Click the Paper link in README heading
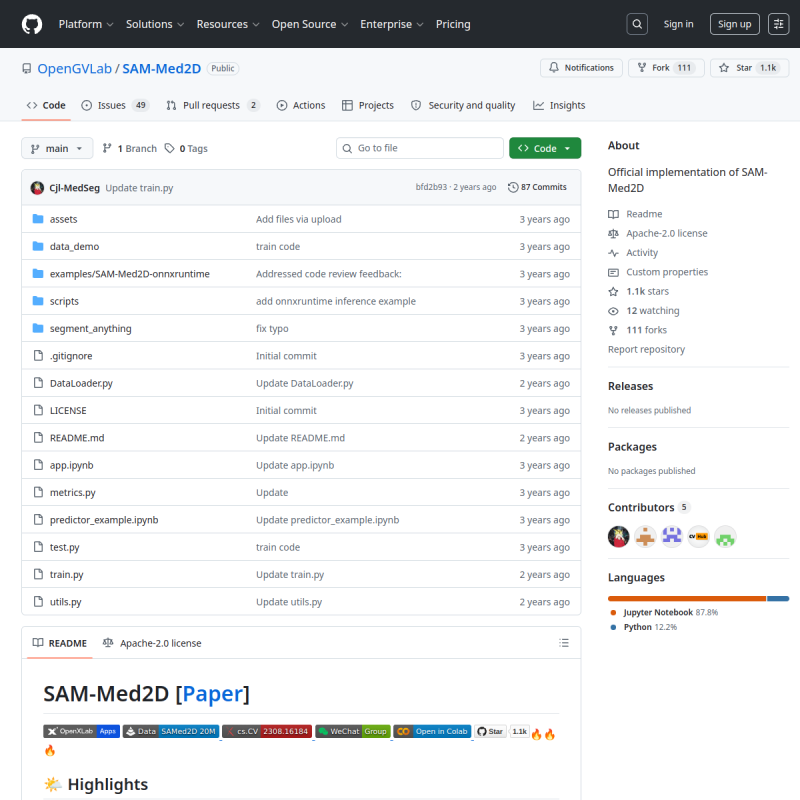 pos(212,694)
